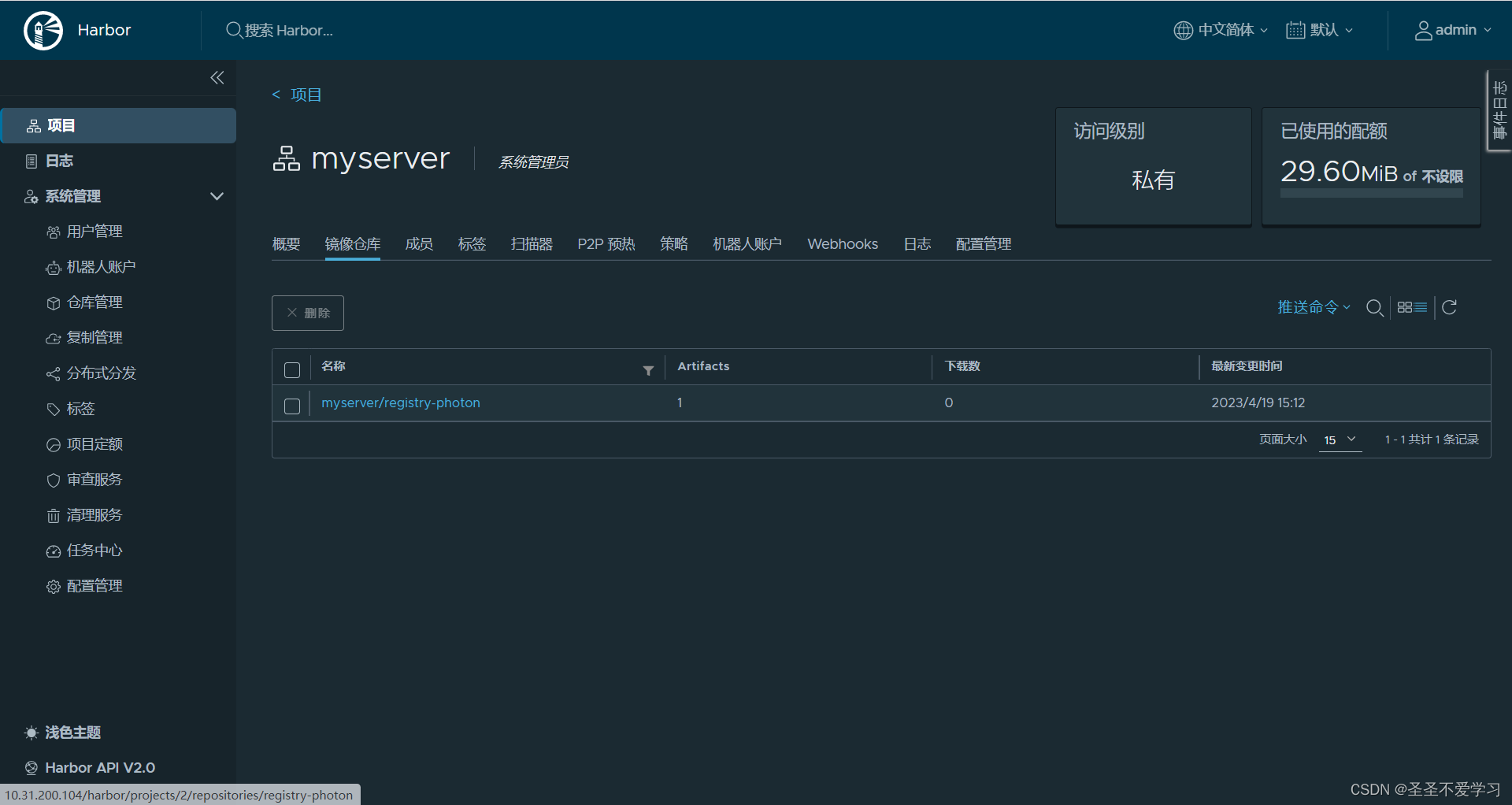Open the 策略 policy tab
1512x805 pixels.
point(674,244)
